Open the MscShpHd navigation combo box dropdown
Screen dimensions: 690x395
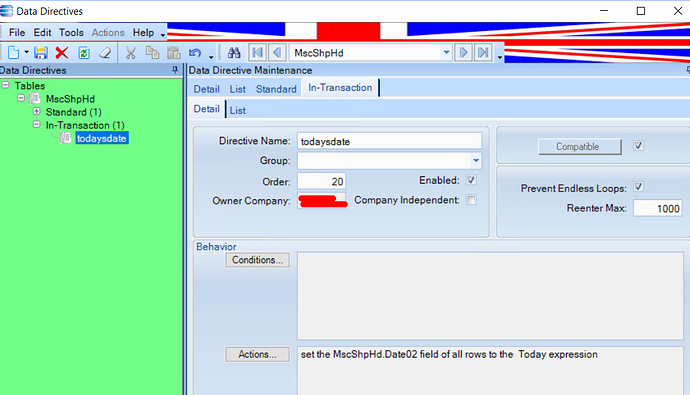click(x=446, y=53)
